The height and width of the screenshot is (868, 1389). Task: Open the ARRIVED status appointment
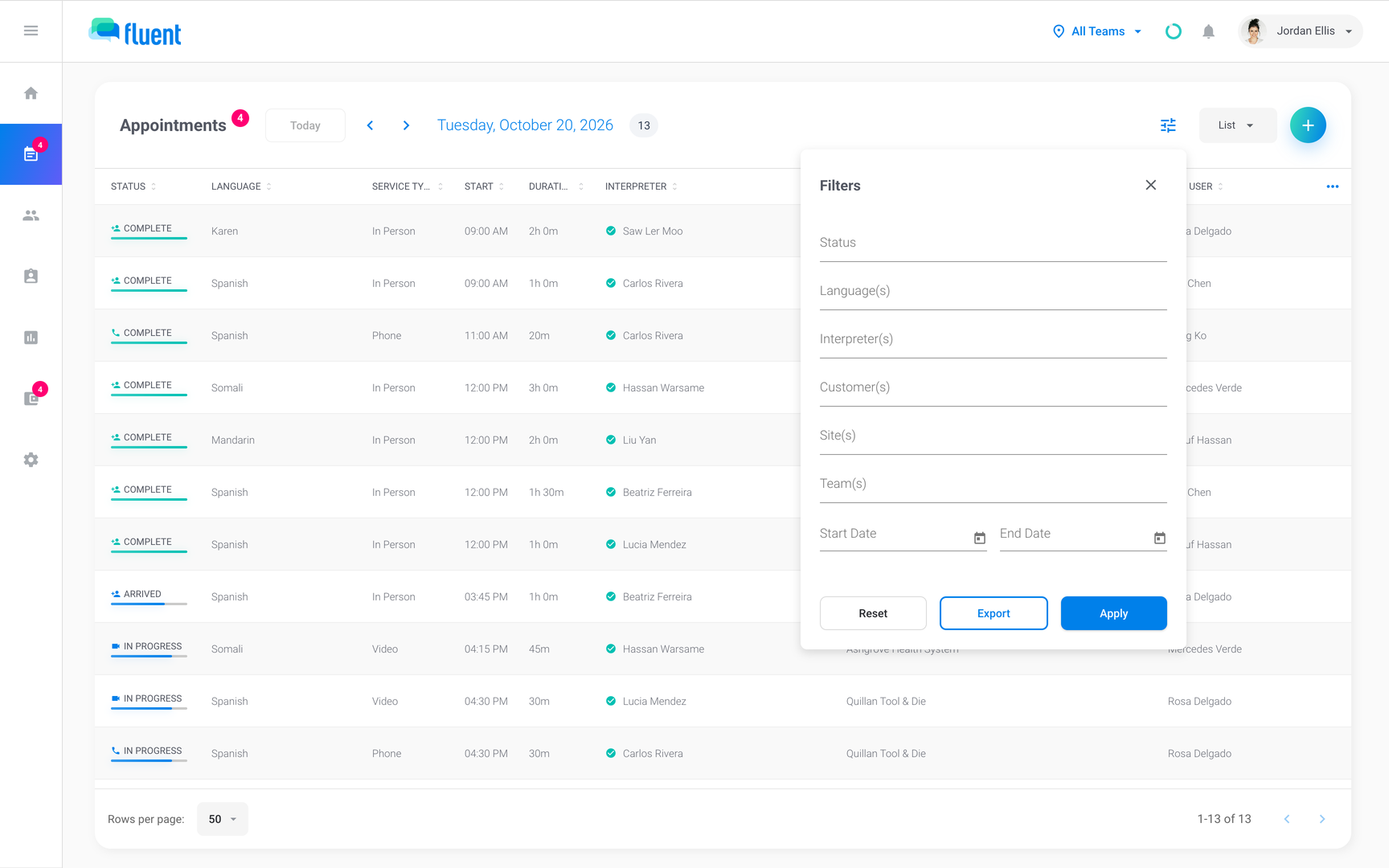(149, 596)
